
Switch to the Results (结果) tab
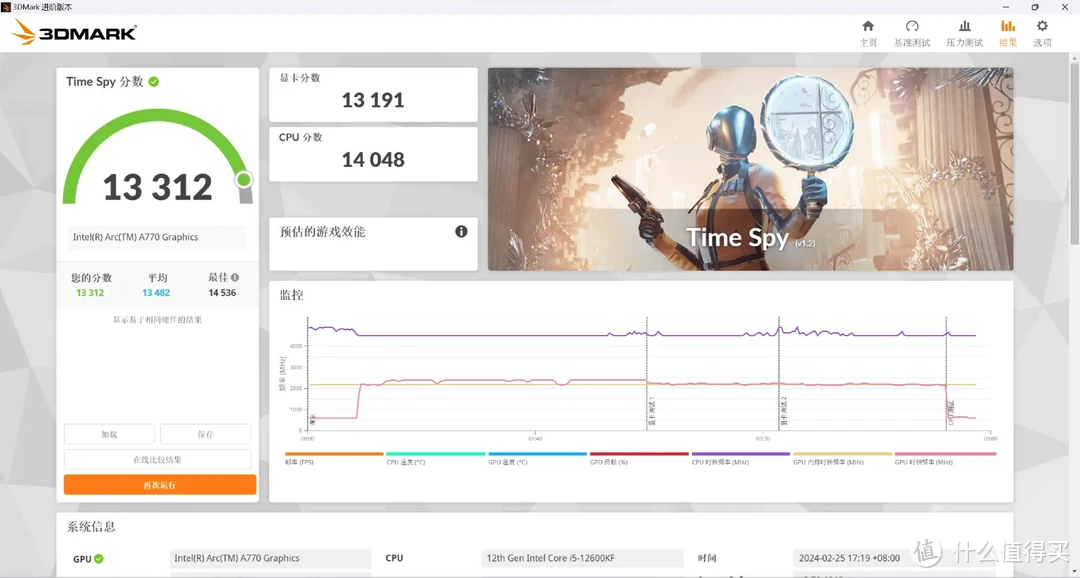pyautogui.click(x=1008, y=32)
